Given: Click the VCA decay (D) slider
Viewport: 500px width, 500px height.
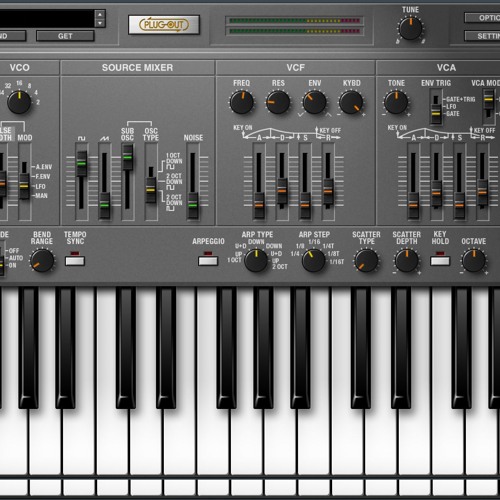Looking at the screenshot, I should [x=436, y=193].
